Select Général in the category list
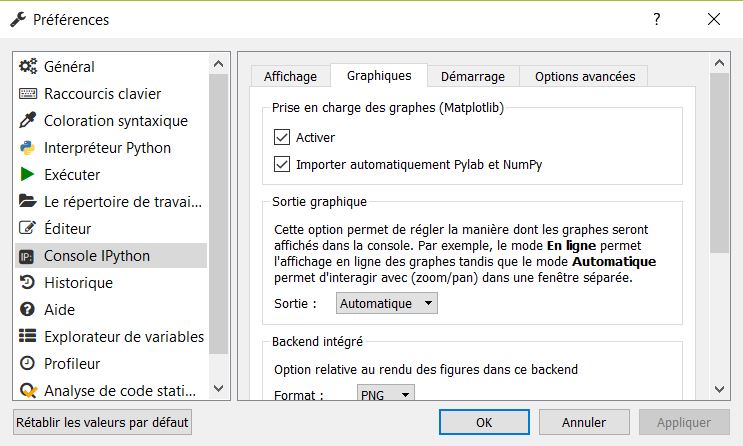The image size is (743, 446). pyautogui.click(x=111, y=66)
